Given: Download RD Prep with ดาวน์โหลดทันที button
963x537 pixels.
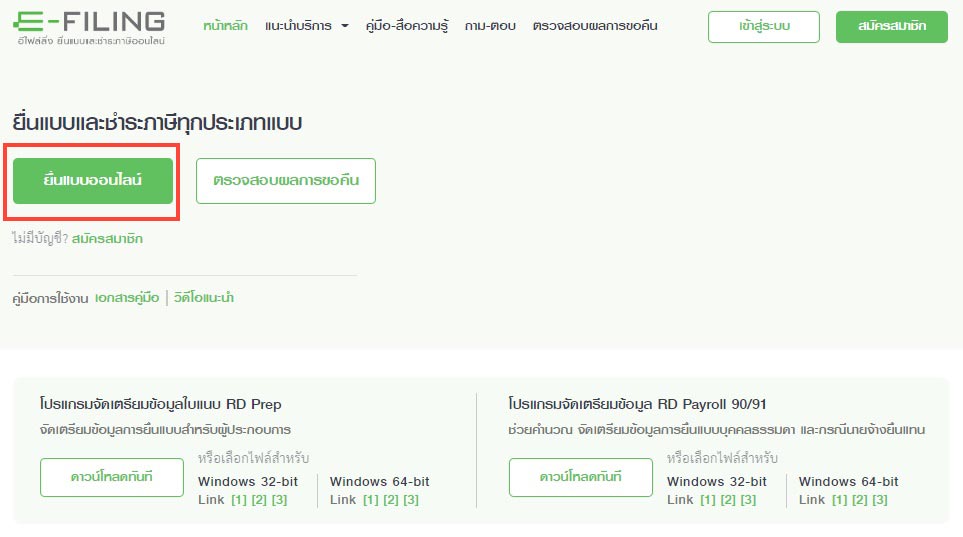Looking at the screenshot, I should point(112,477).
